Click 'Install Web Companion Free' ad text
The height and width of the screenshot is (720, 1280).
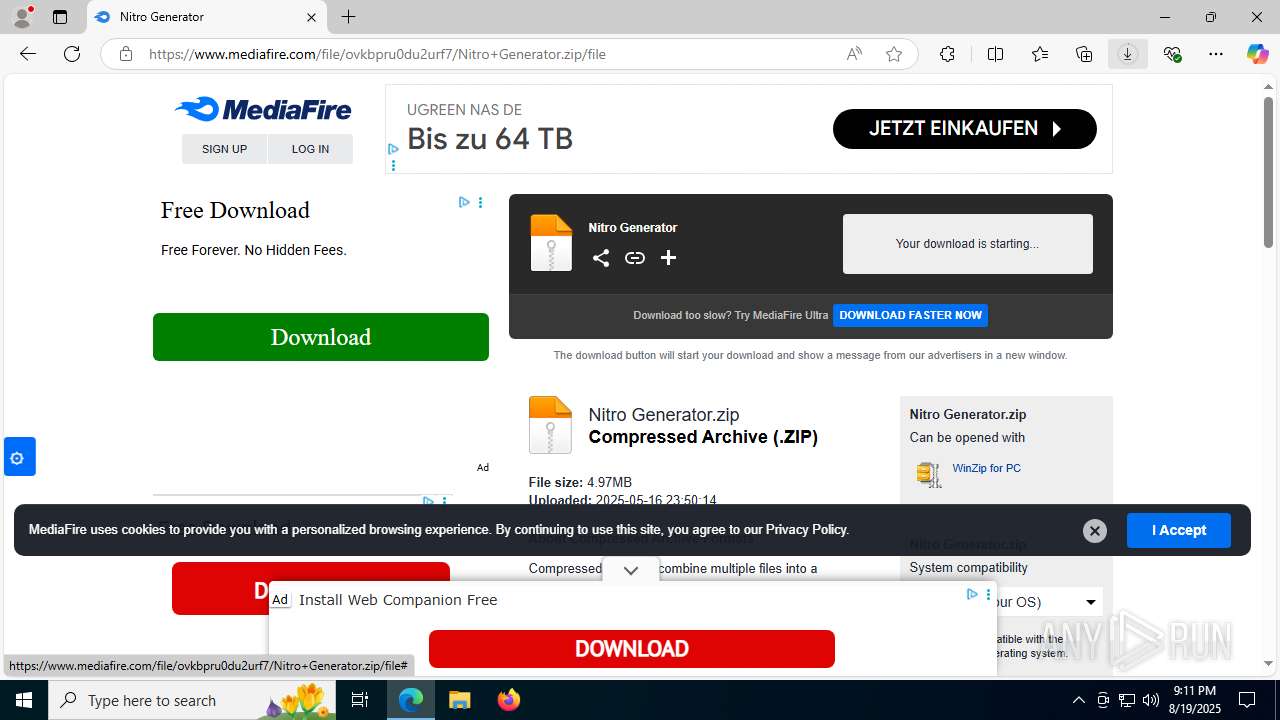398,600
